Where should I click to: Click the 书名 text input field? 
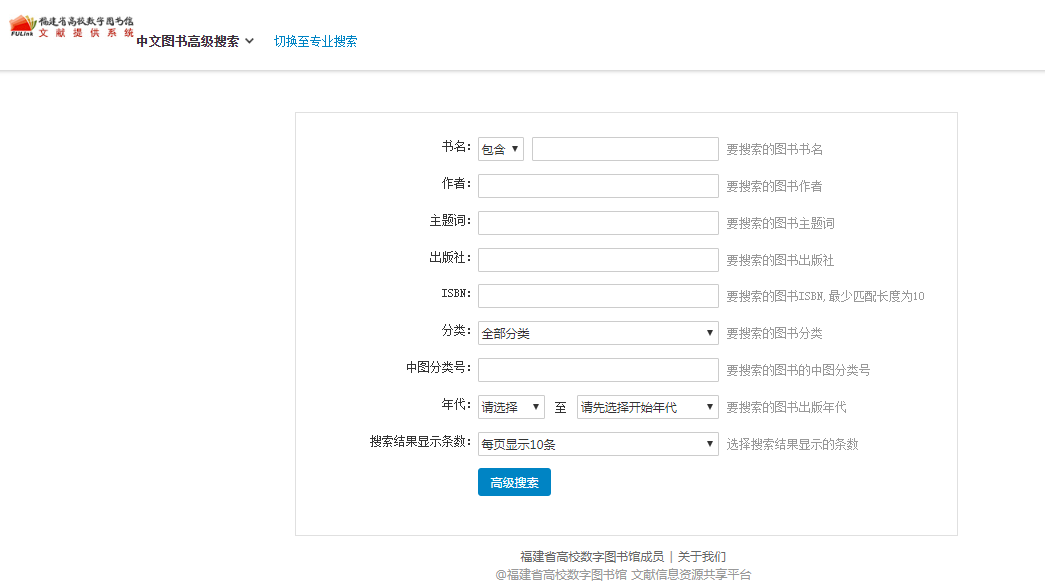coord(625,149)
